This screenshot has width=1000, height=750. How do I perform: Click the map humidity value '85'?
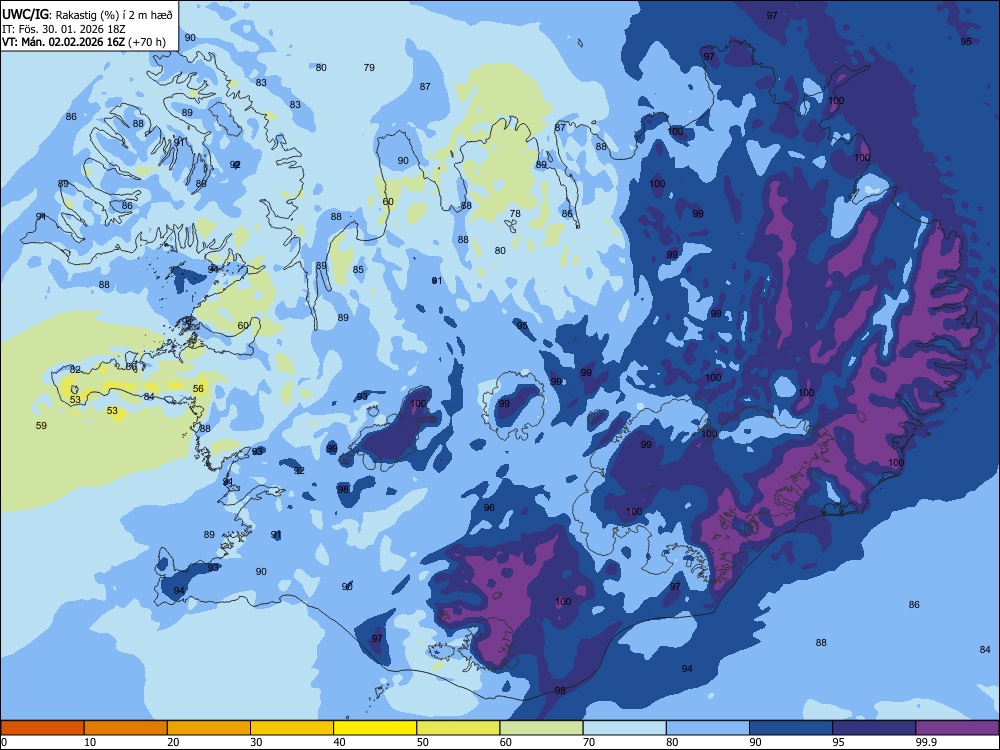tap(358, 270)
